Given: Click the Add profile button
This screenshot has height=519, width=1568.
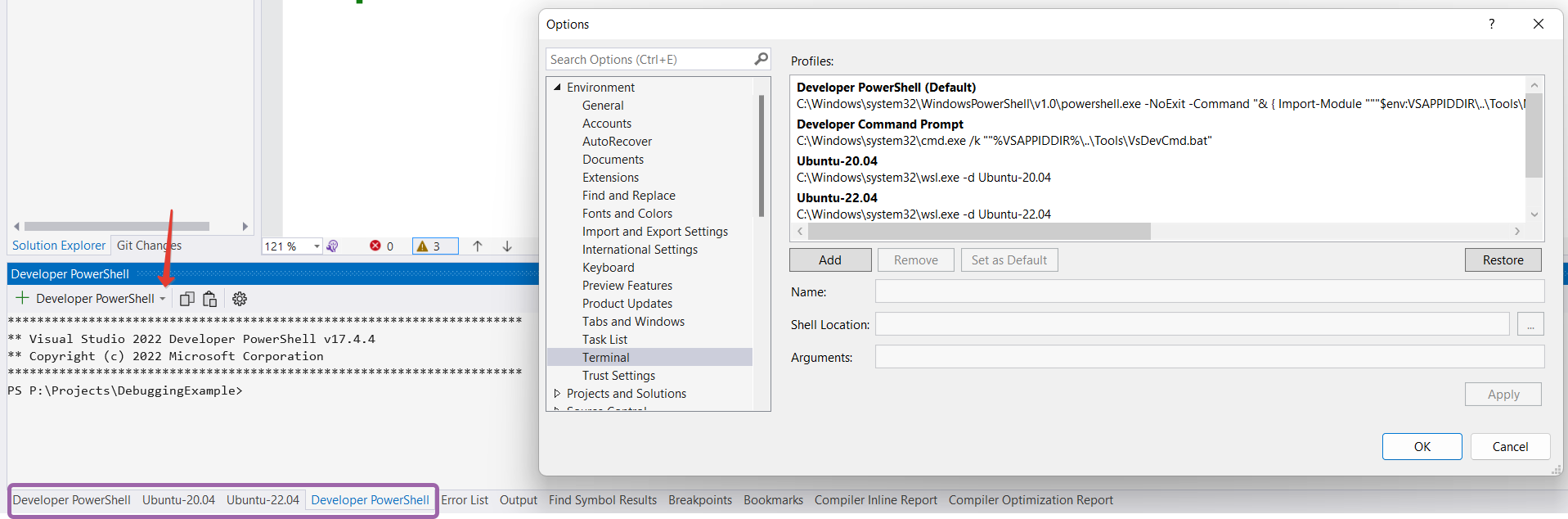Looking at the screenshot, I should (x=830, y=259).
